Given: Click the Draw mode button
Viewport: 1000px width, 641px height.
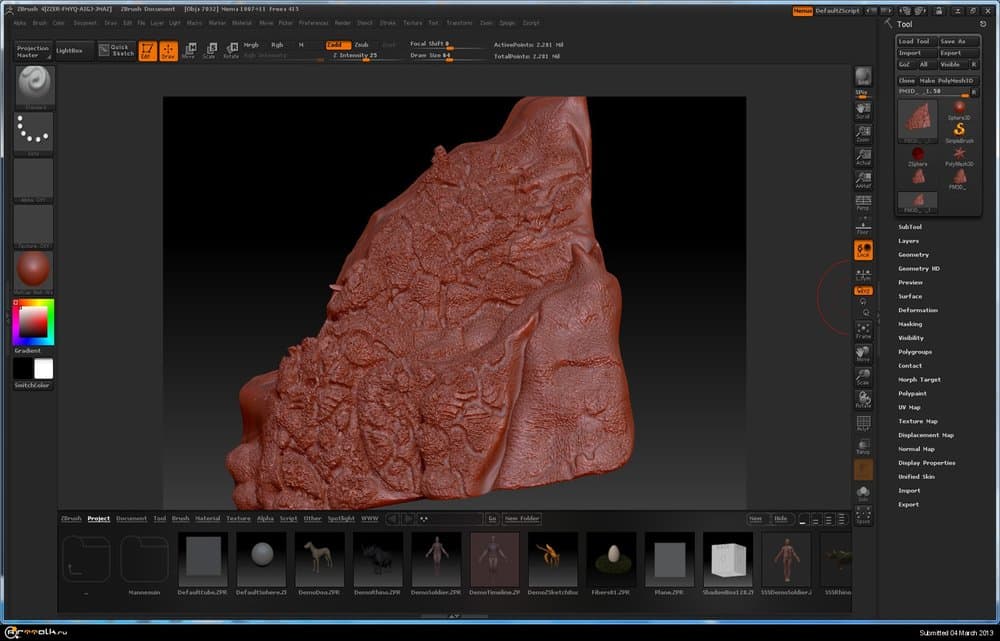Looking at the screenshot, I should [x=168, y=50].
